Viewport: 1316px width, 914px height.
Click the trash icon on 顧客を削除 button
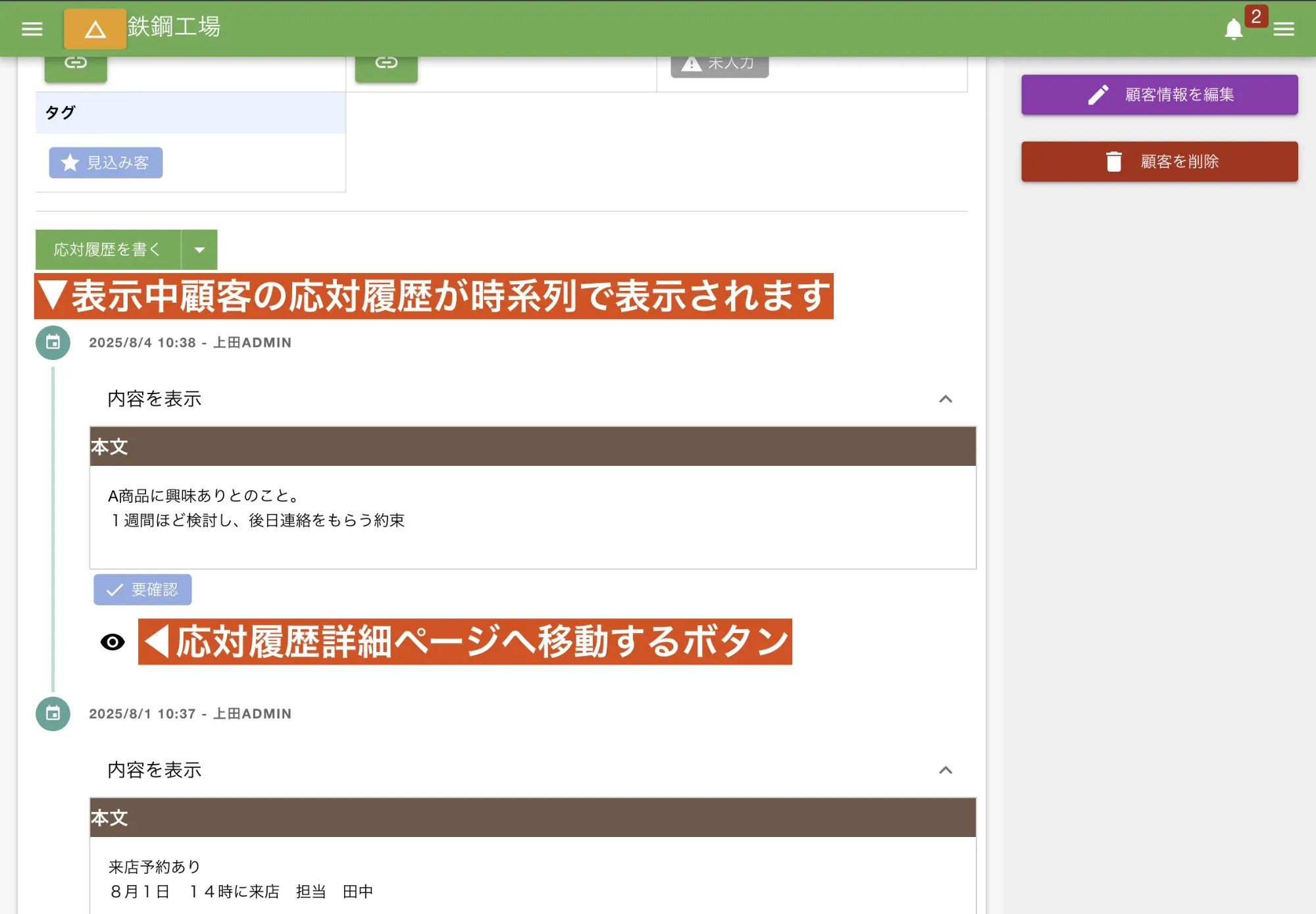tap(1113, 161)
